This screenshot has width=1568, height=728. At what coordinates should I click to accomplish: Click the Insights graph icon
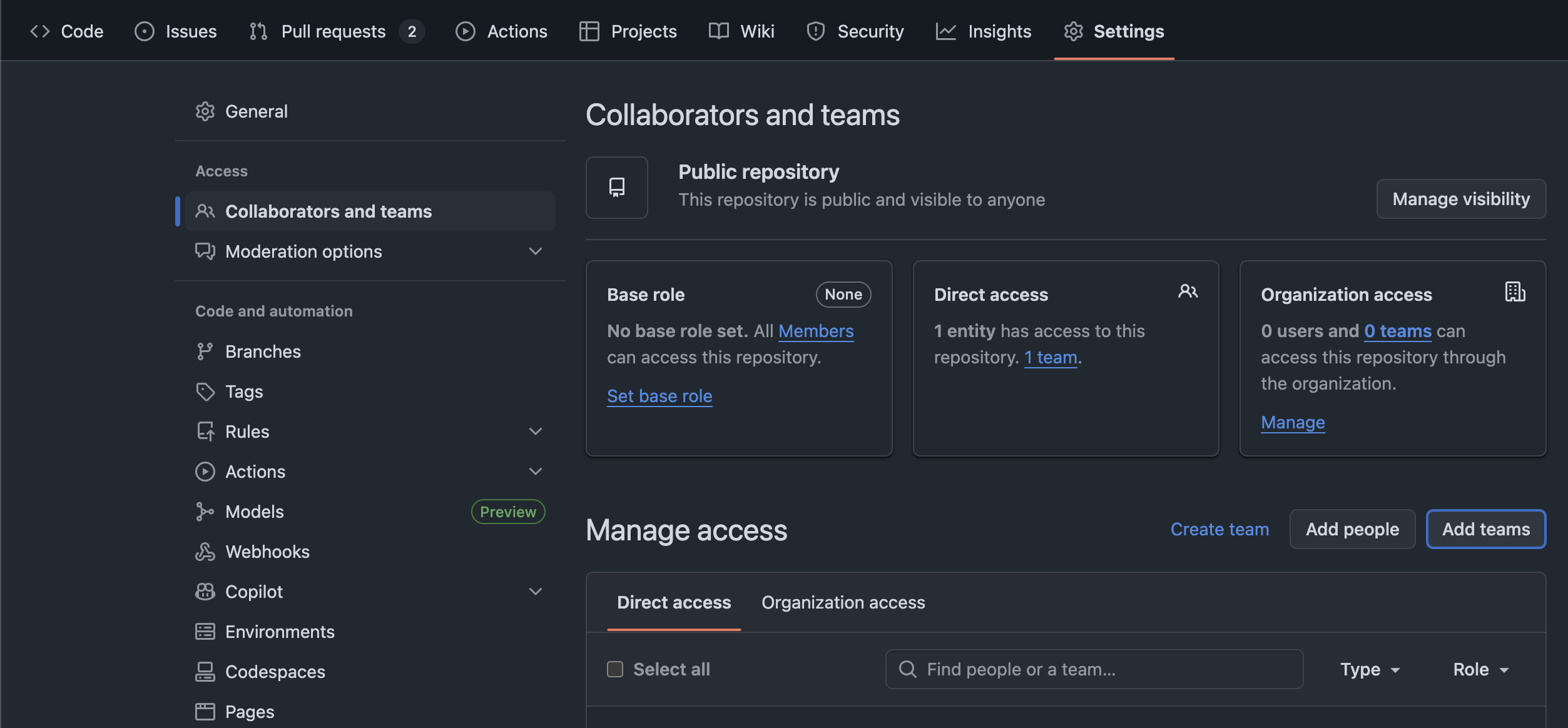[945, 31]
